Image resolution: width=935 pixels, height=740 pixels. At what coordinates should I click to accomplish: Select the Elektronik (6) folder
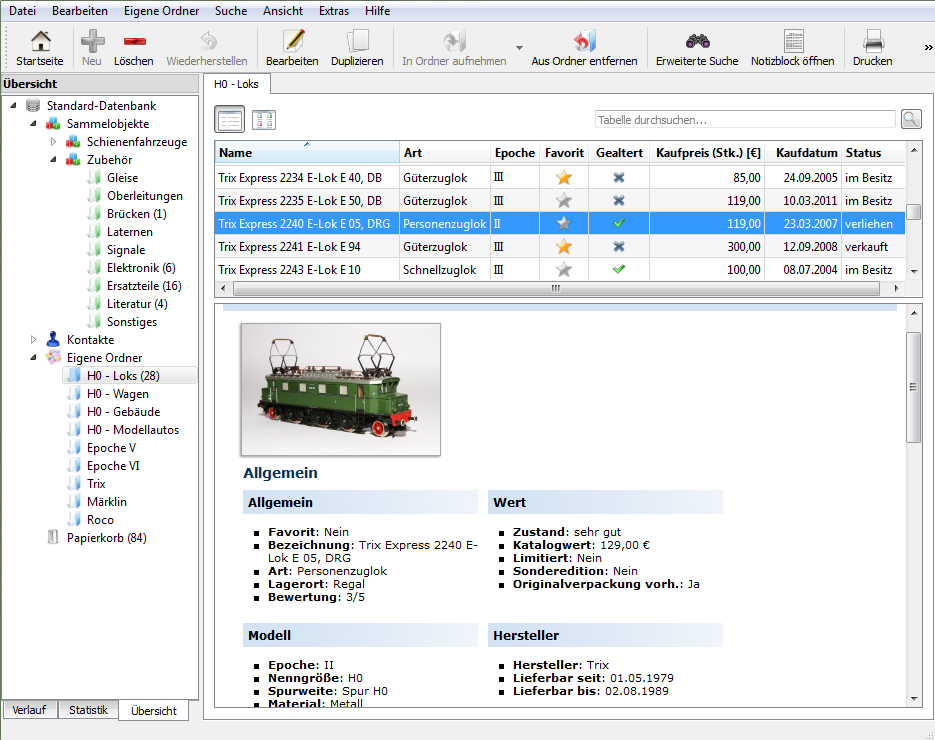click(141, 268)
